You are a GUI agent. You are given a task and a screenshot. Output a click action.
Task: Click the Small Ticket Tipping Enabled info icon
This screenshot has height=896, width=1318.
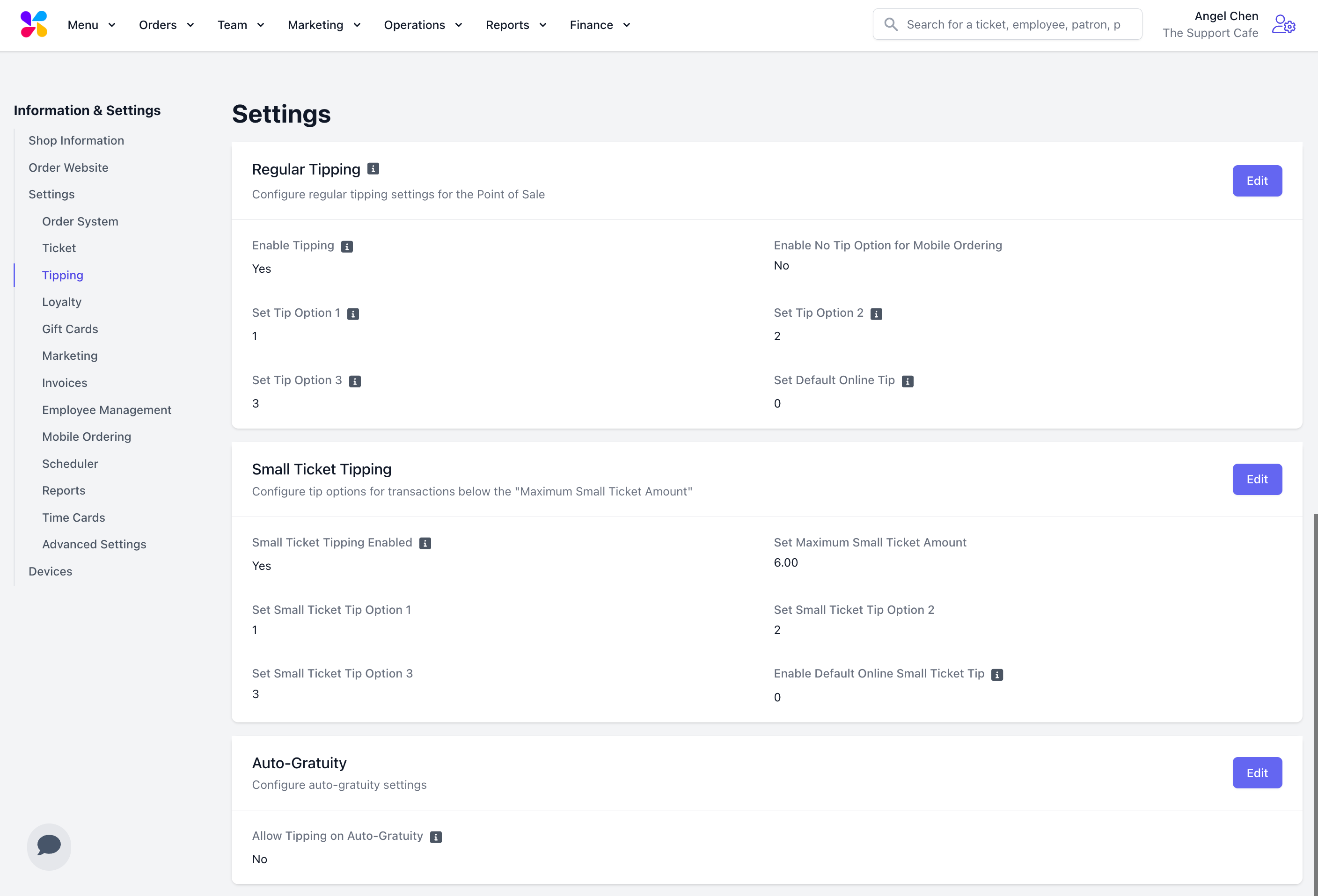(425, 543)
